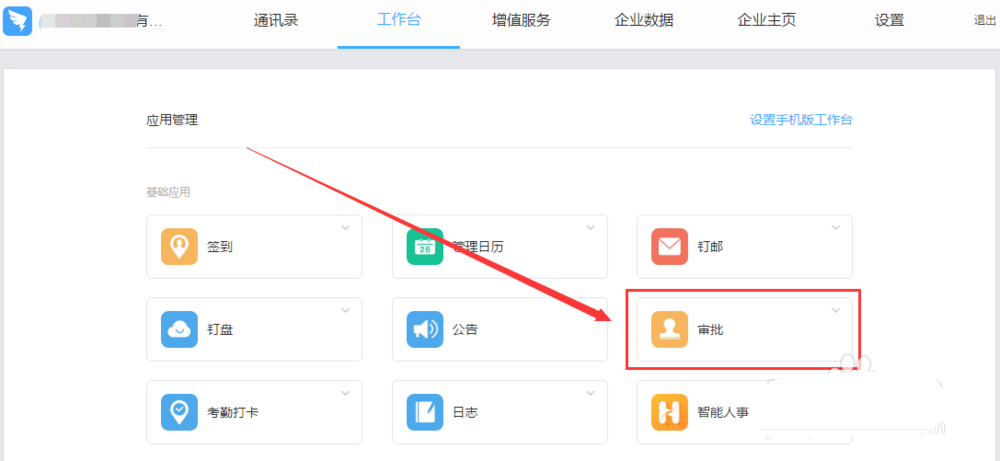This screenshot has height=461, width=1000.
Task: Click the 签到 app label
Action: [219, 247]
